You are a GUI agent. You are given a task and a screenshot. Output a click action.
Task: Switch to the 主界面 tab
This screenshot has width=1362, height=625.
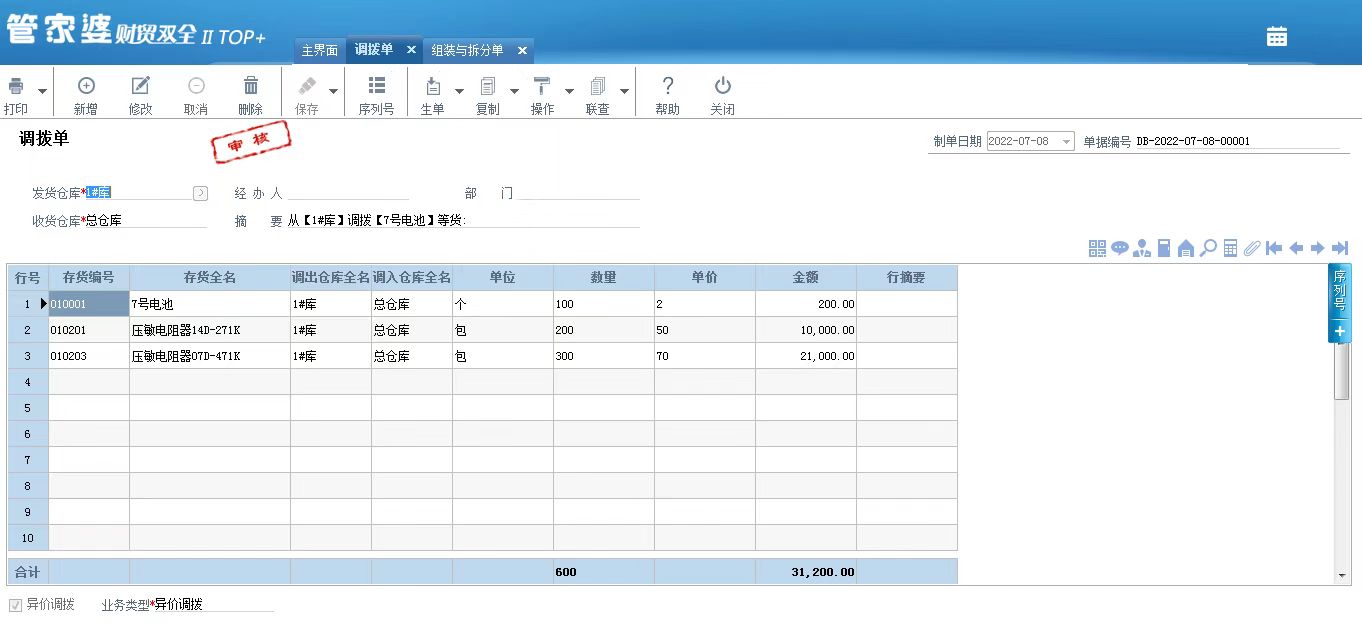click(x=318, y=49)
